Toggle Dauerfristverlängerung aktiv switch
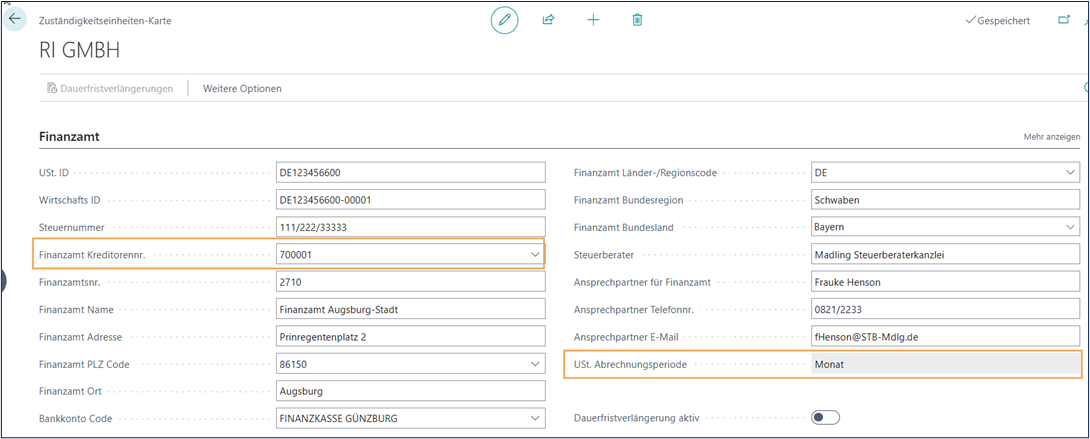This screenshot has width=1090, height=439. (x=825, y=418)
